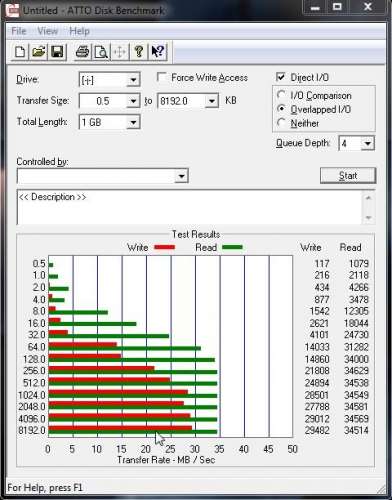The width and height of the screenshot is (392, 500).
Task: Click the ATTO app icon in title bar
Action: coord(13,10)
